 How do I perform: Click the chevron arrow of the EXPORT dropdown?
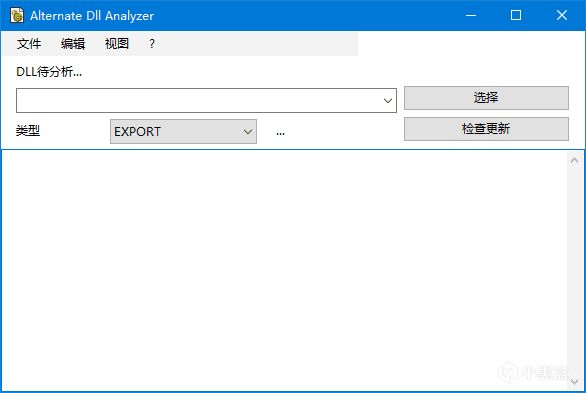click(247, 131)
